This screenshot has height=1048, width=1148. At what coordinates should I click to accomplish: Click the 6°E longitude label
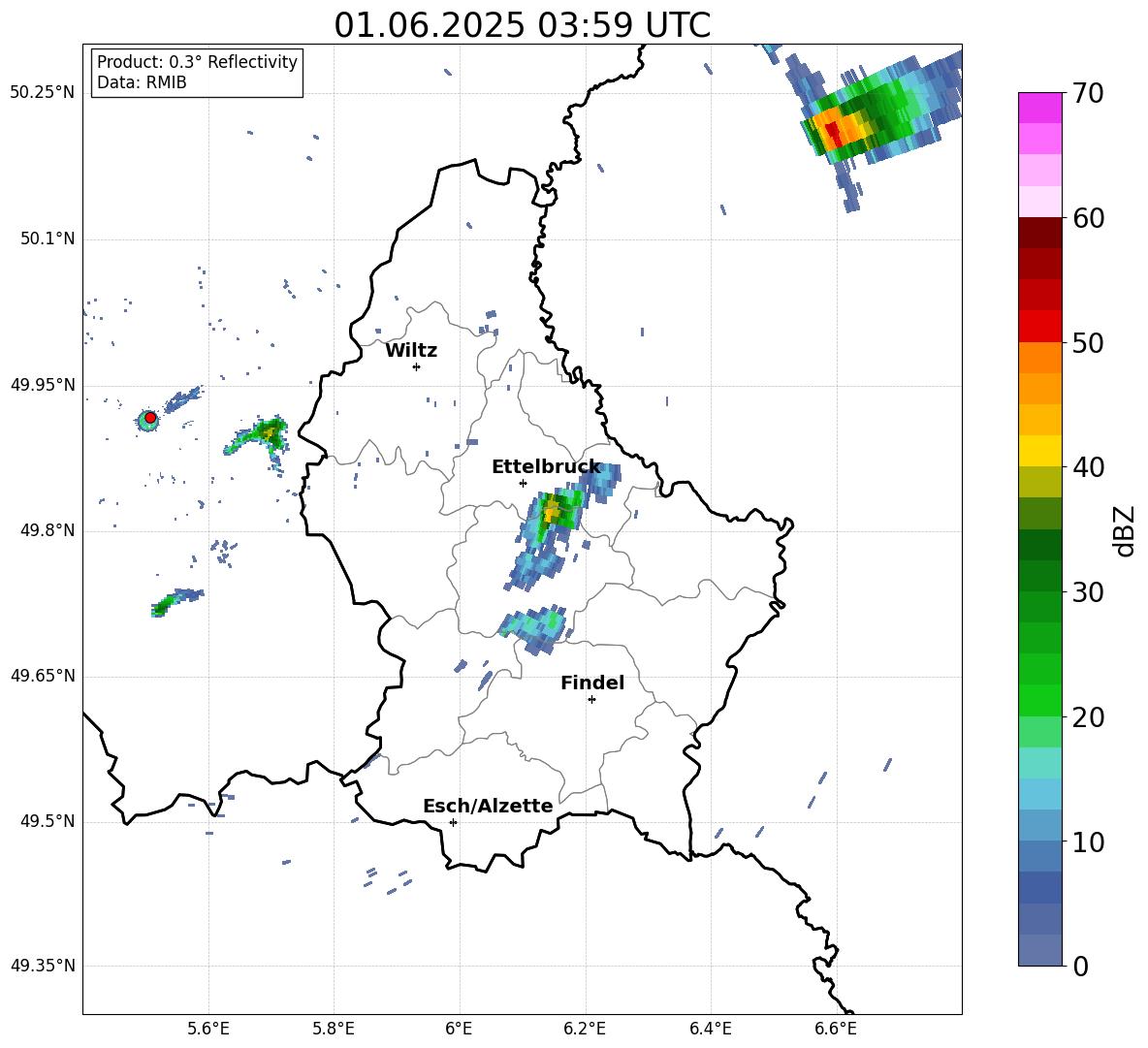[x=459, y=1030]
